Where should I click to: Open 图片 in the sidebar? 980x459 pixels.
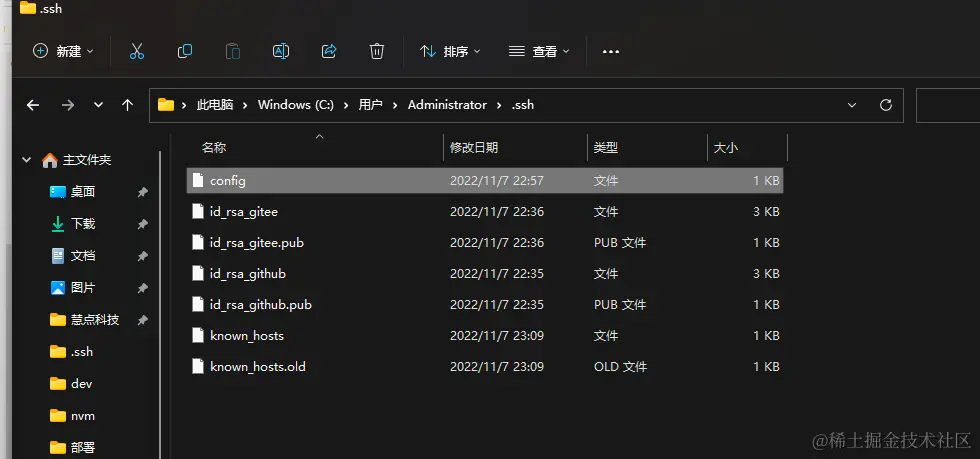point(82,288)
